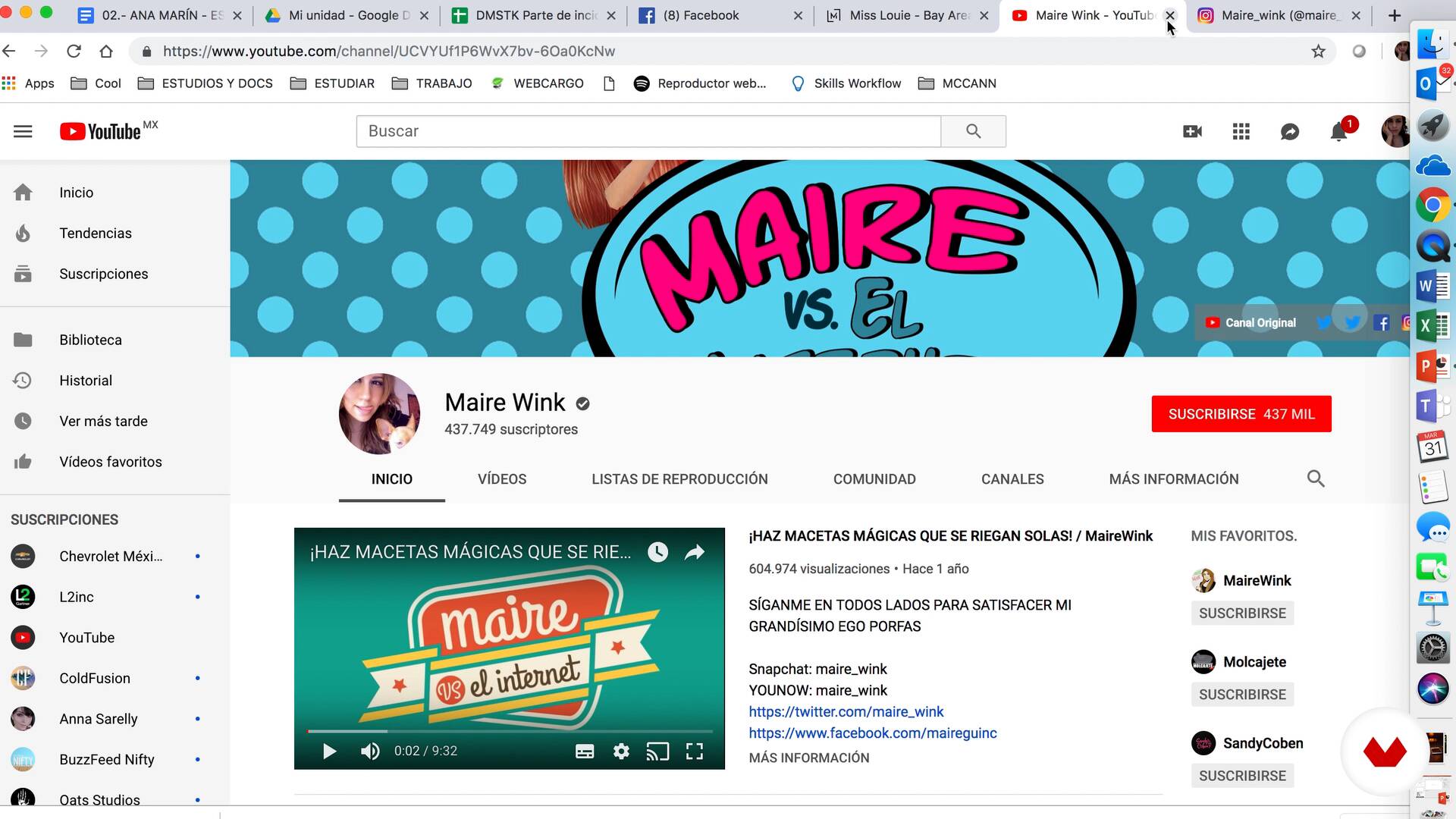Add video to Watch Later clock icon
Screen dimensions: 1456x819
pyautogui.click(x=657, y=552)
